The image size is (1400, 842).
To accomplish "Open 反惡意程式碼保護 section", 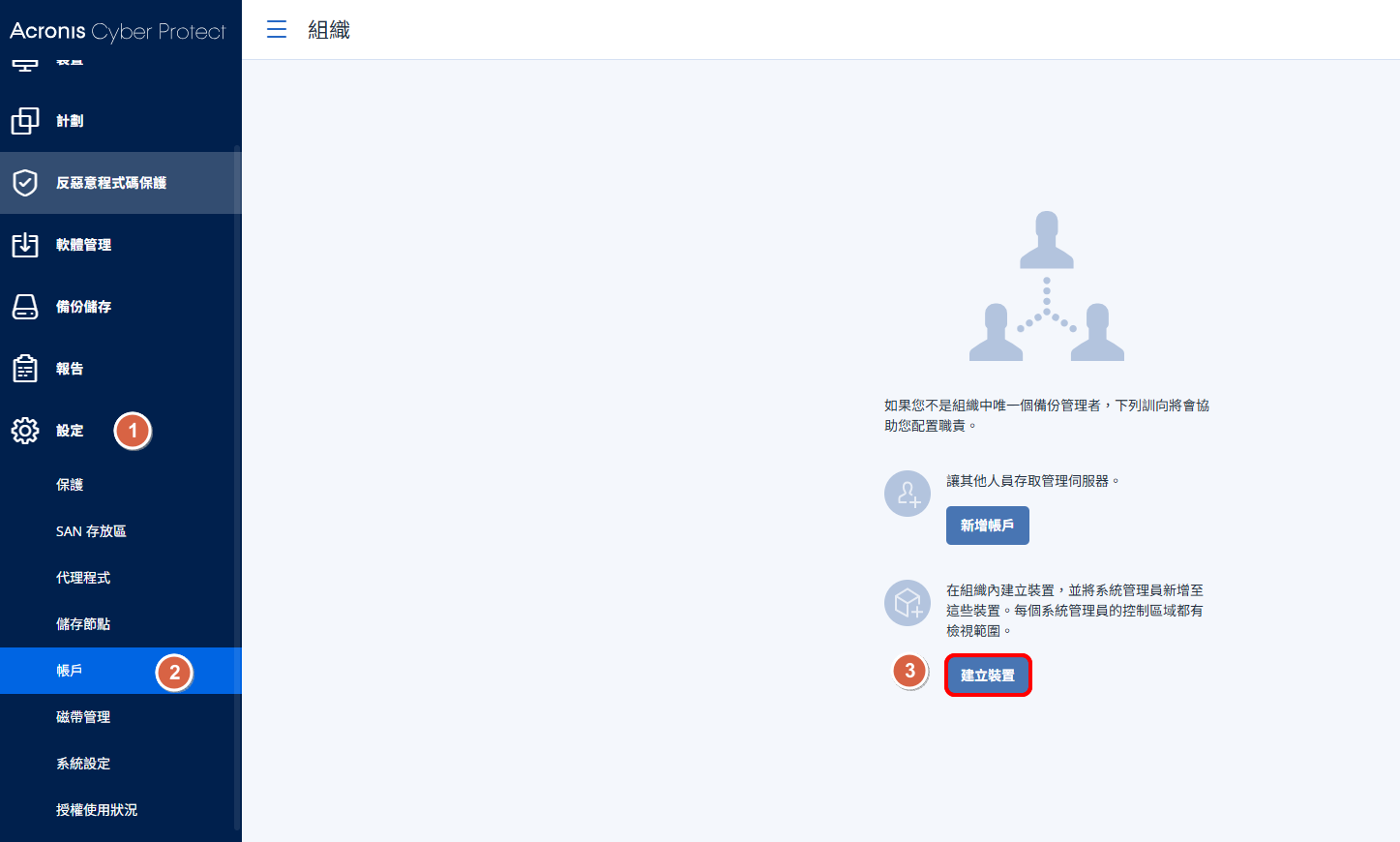I will pyautogui.click(x=121, y=183).
